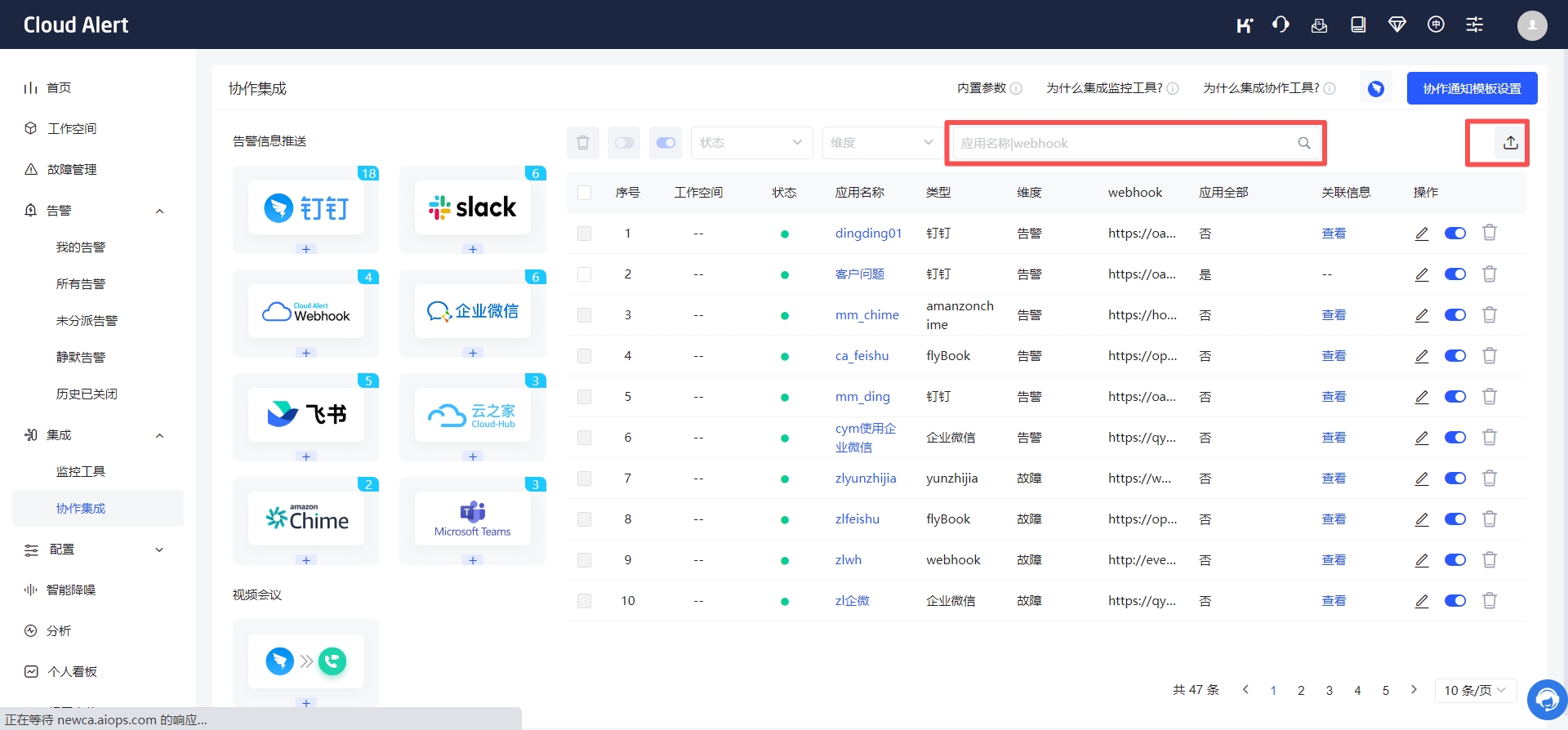
Task: Tick the select-all header checkbox
Action: [584, 193]
